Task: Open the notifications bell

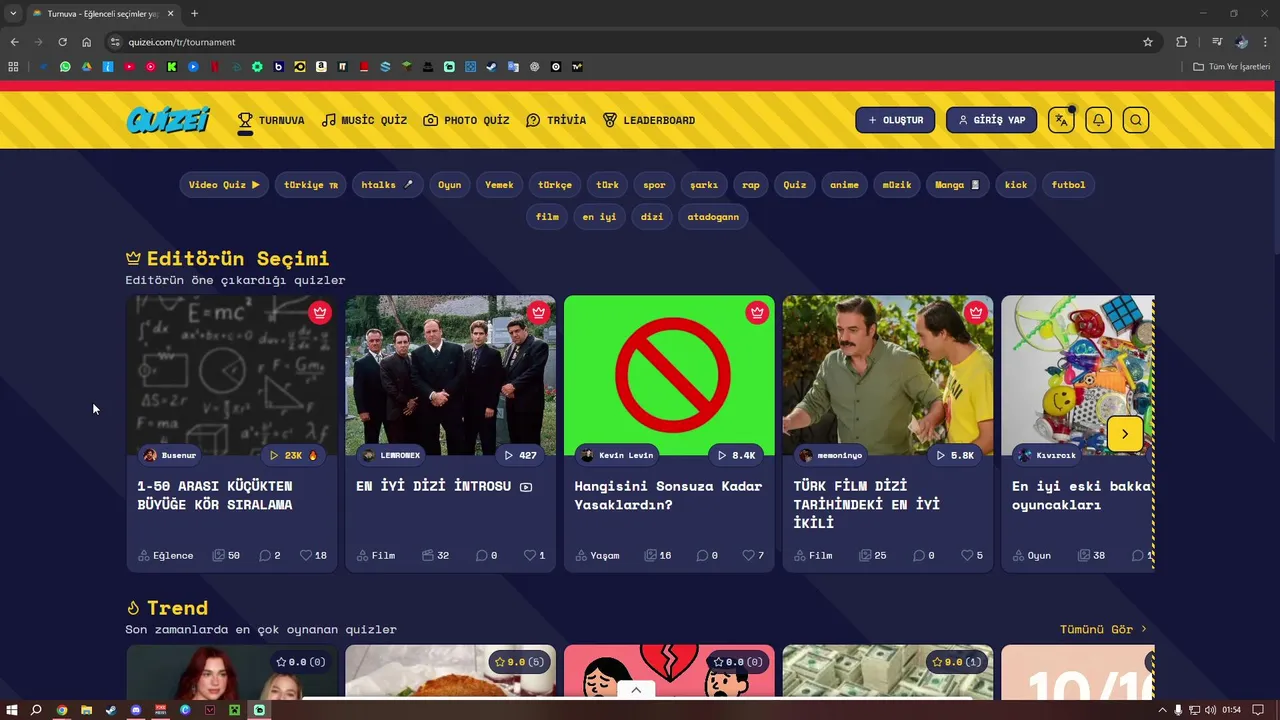Action: pos(1098,120)
